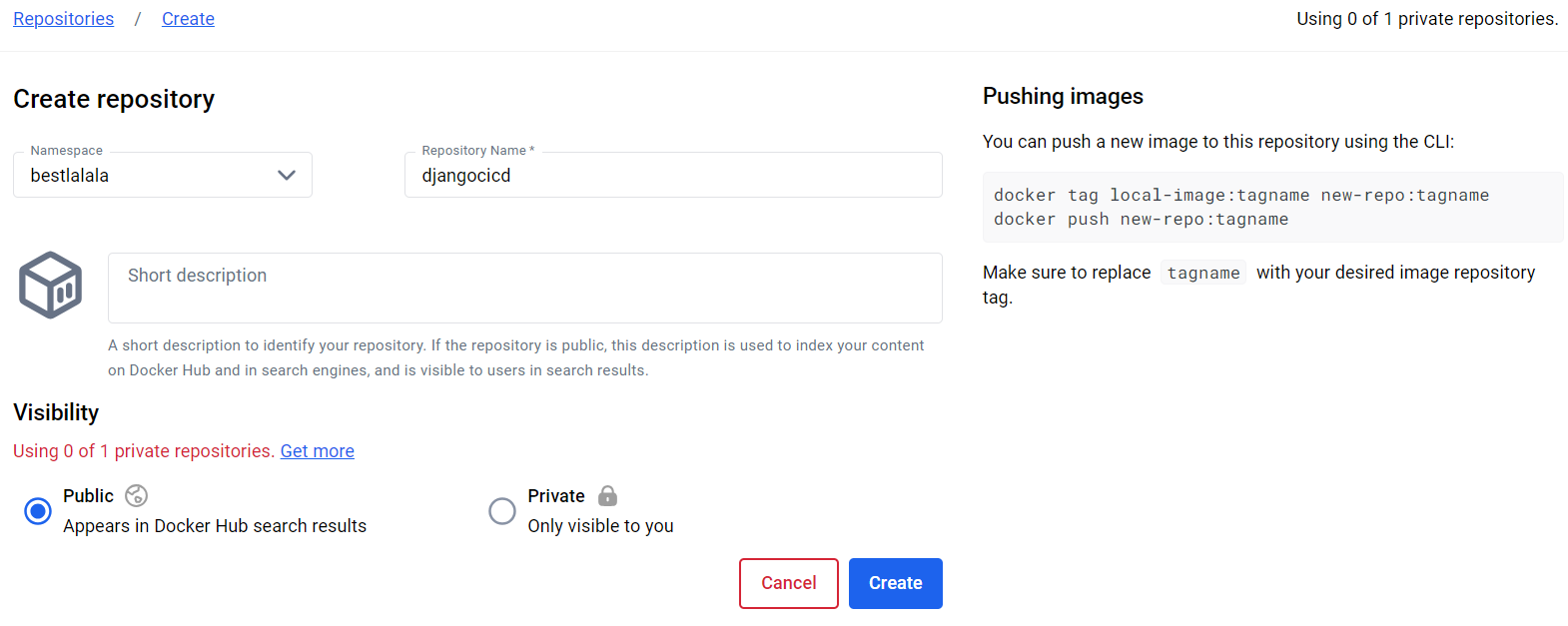Click the inline tagname code chip
This screenshot has width=1568, height=626.
click(x=1203, y=273)
